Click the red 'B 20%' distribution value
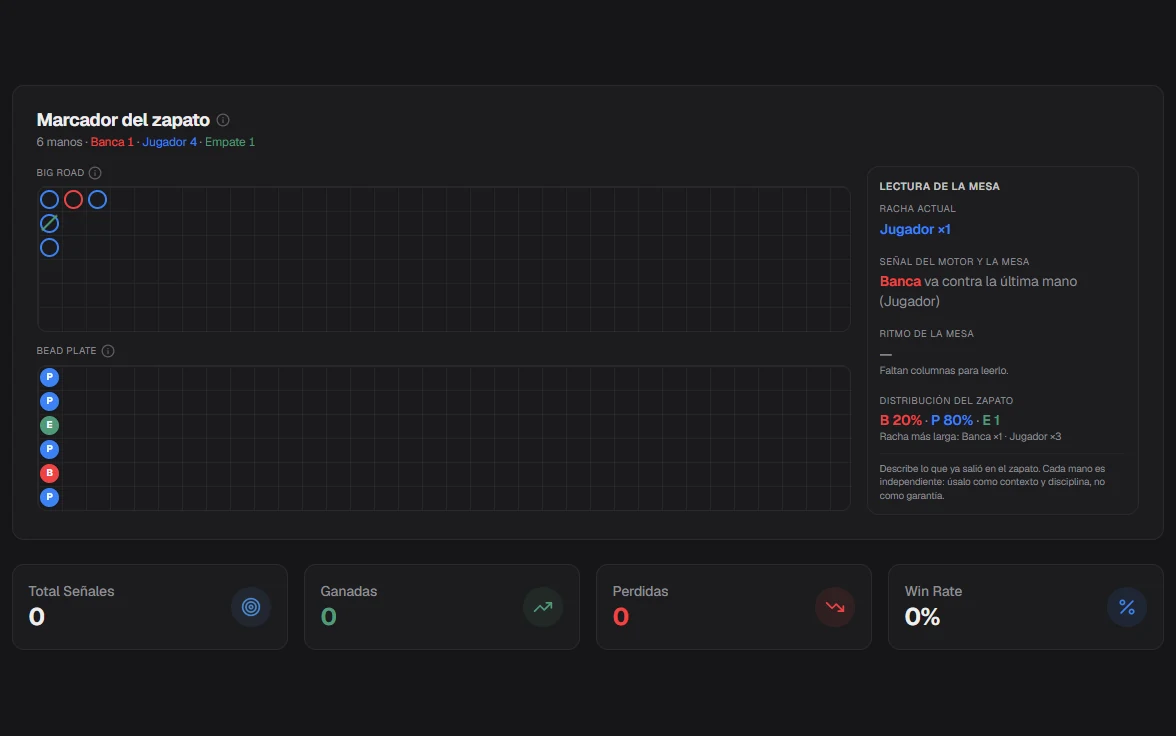The width and height of the screenshot is (1176, 736). point(901,420)
